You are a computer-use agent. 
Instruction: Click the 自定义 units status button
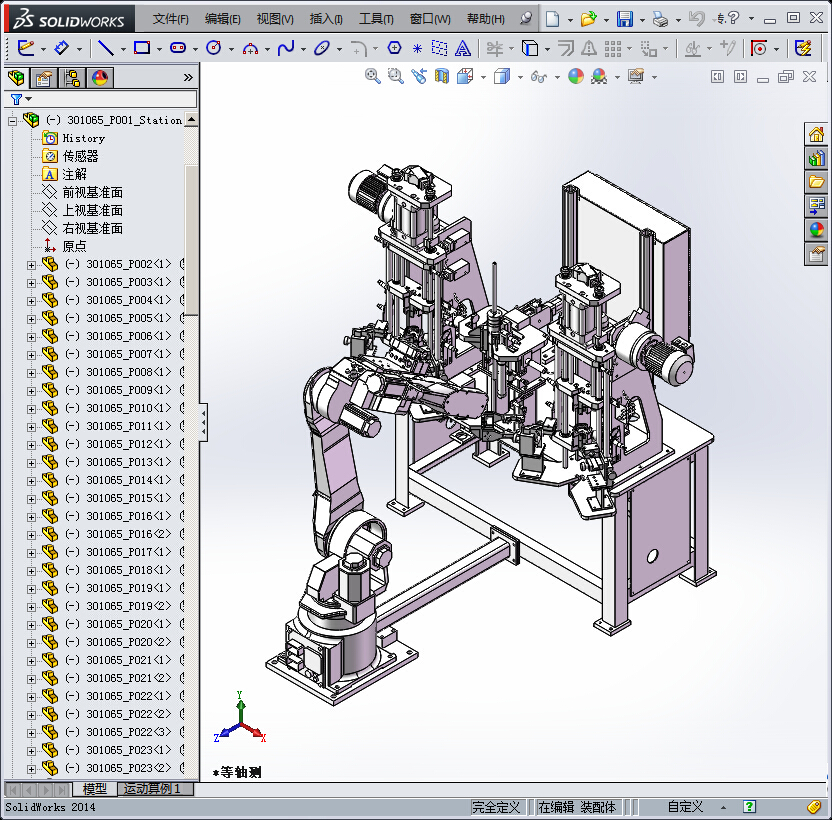pos(685,807)
